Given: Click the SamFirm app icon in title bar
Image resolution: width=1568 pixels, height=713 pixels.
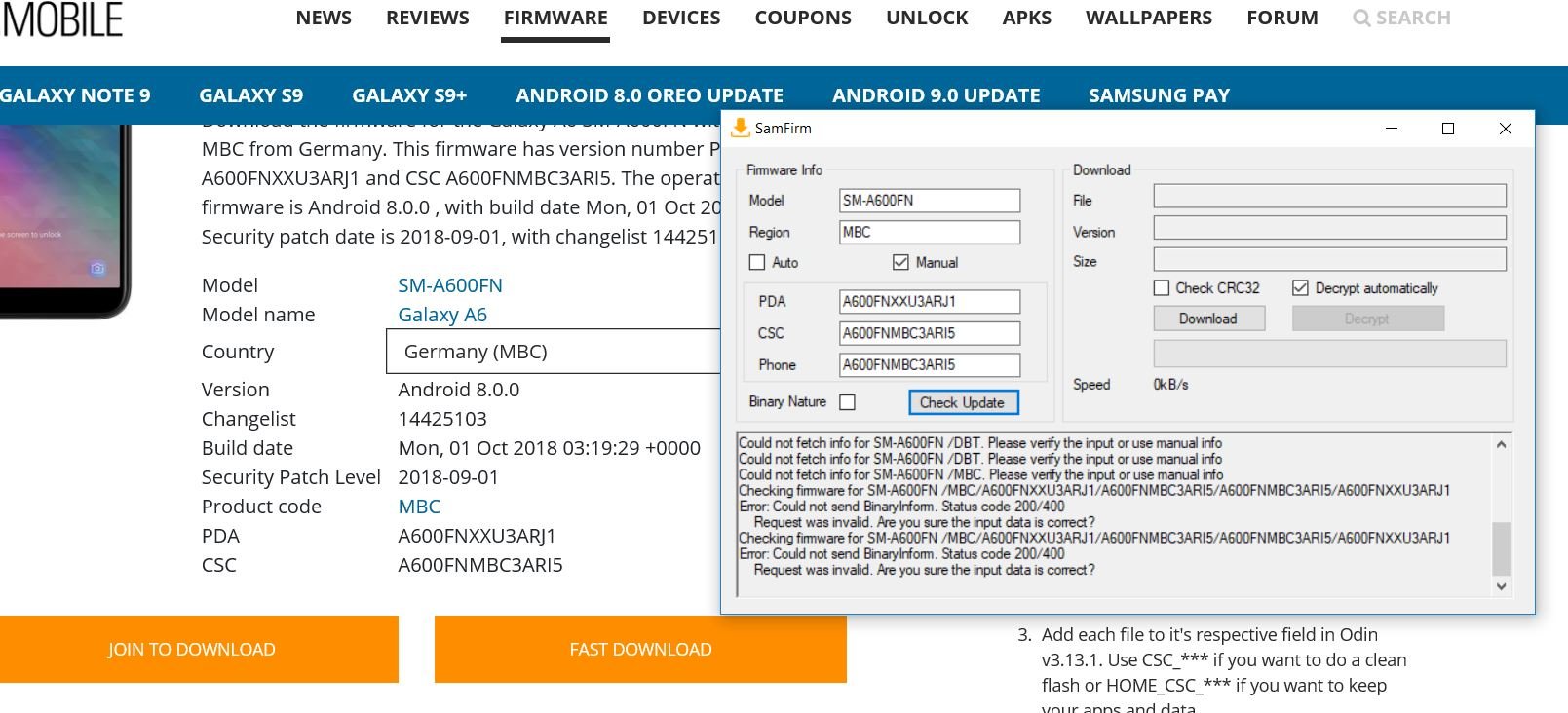Looking at the screenshot, I should [741, 128].
